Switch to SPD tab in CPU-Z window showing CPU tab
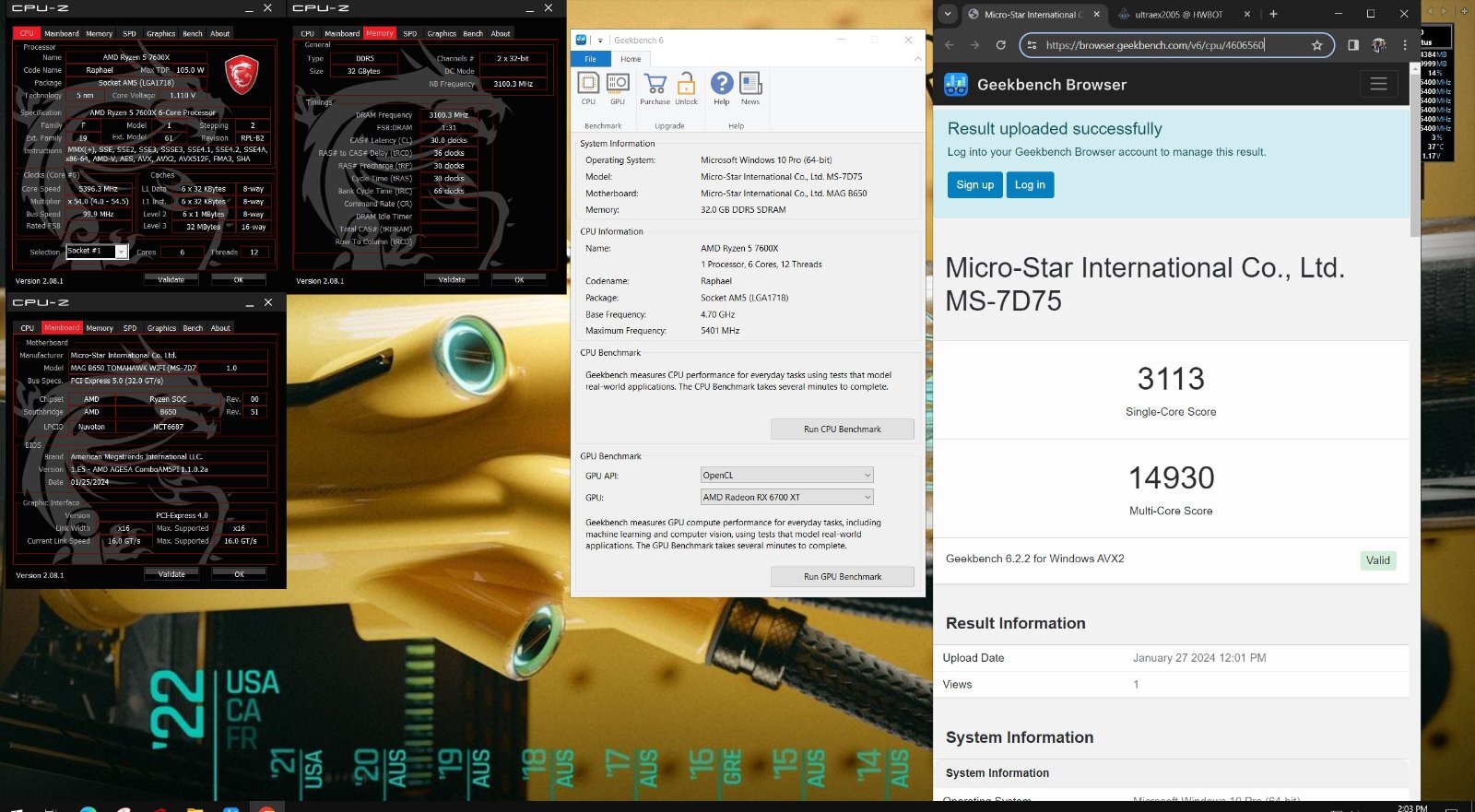 tap(129, 33)
